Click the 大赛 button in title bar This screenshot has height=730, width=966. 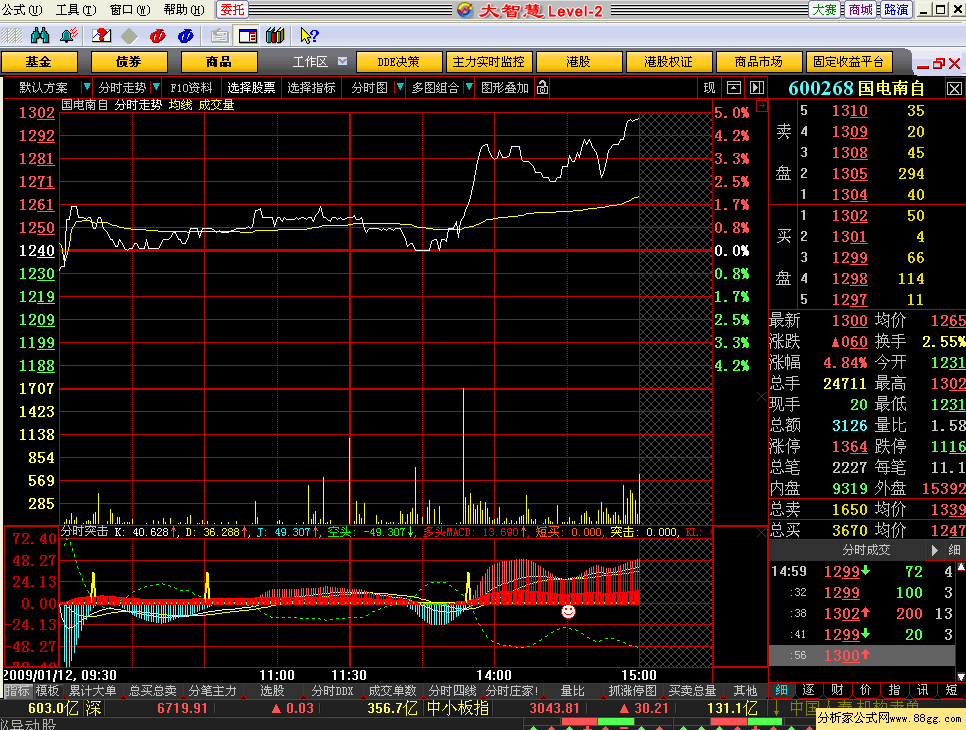pos(824,10)
